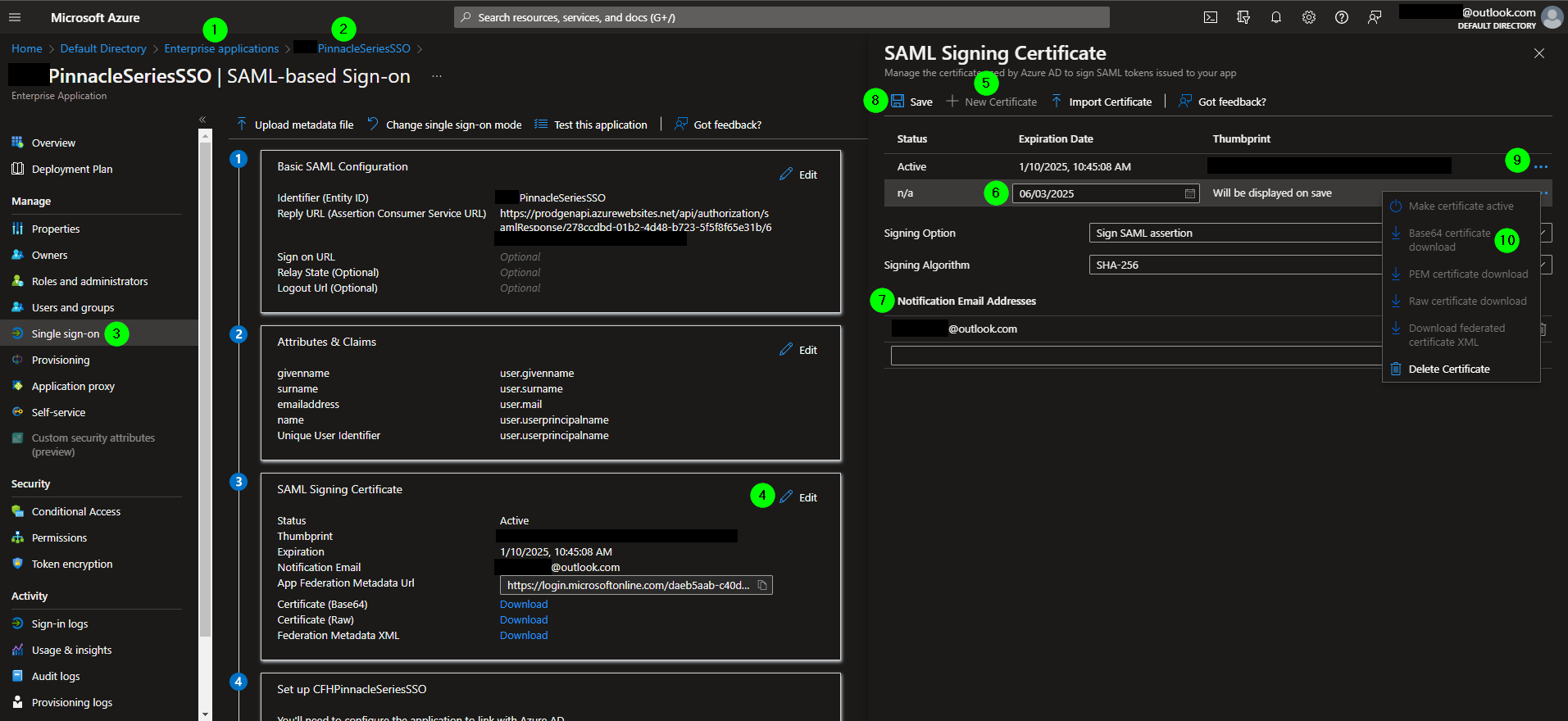Select Raw certificate download menu entry
This screenshot has height=721, width=1568.
tap(1461, 301)
